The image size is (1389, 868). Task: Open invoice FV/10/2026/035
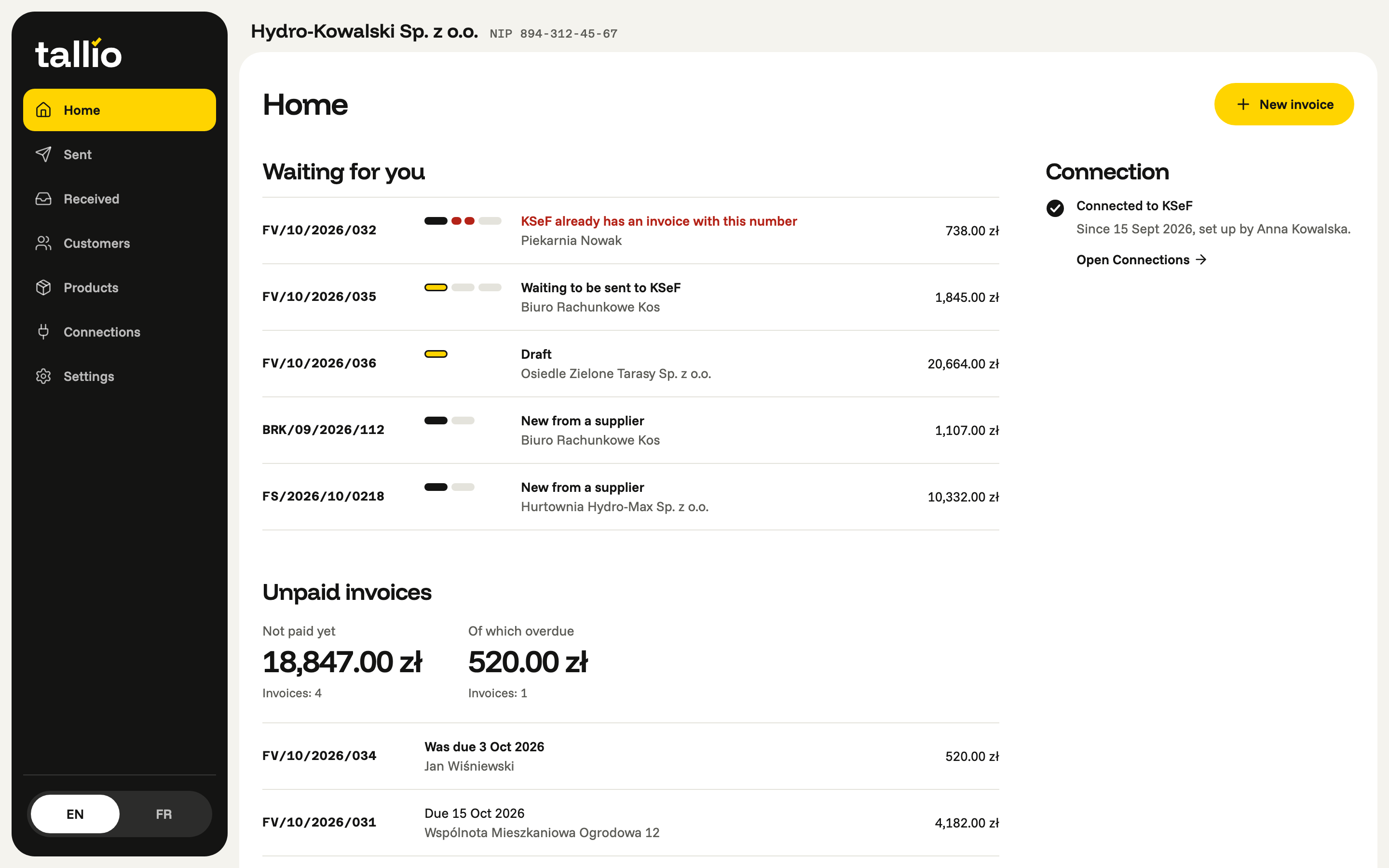(x=630, y=298)
